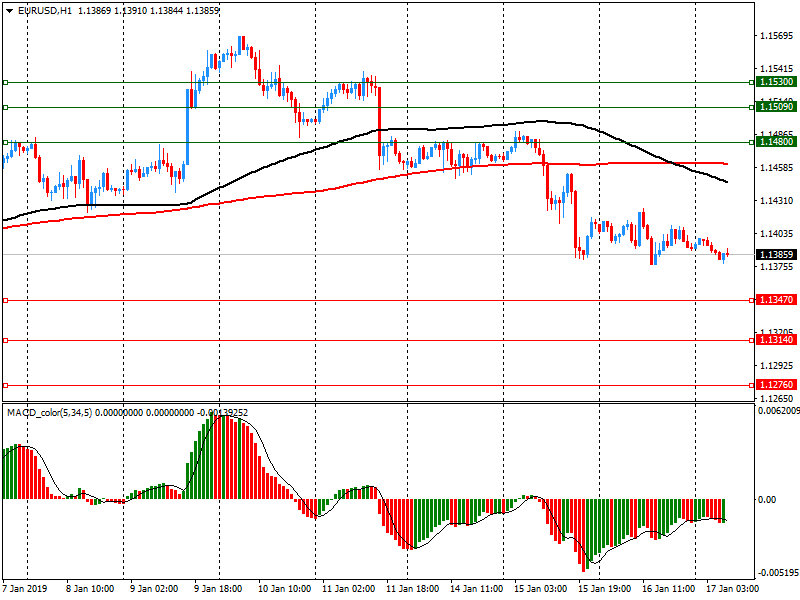Click the 15 Jan 03:00 time label

coord(539,589)
